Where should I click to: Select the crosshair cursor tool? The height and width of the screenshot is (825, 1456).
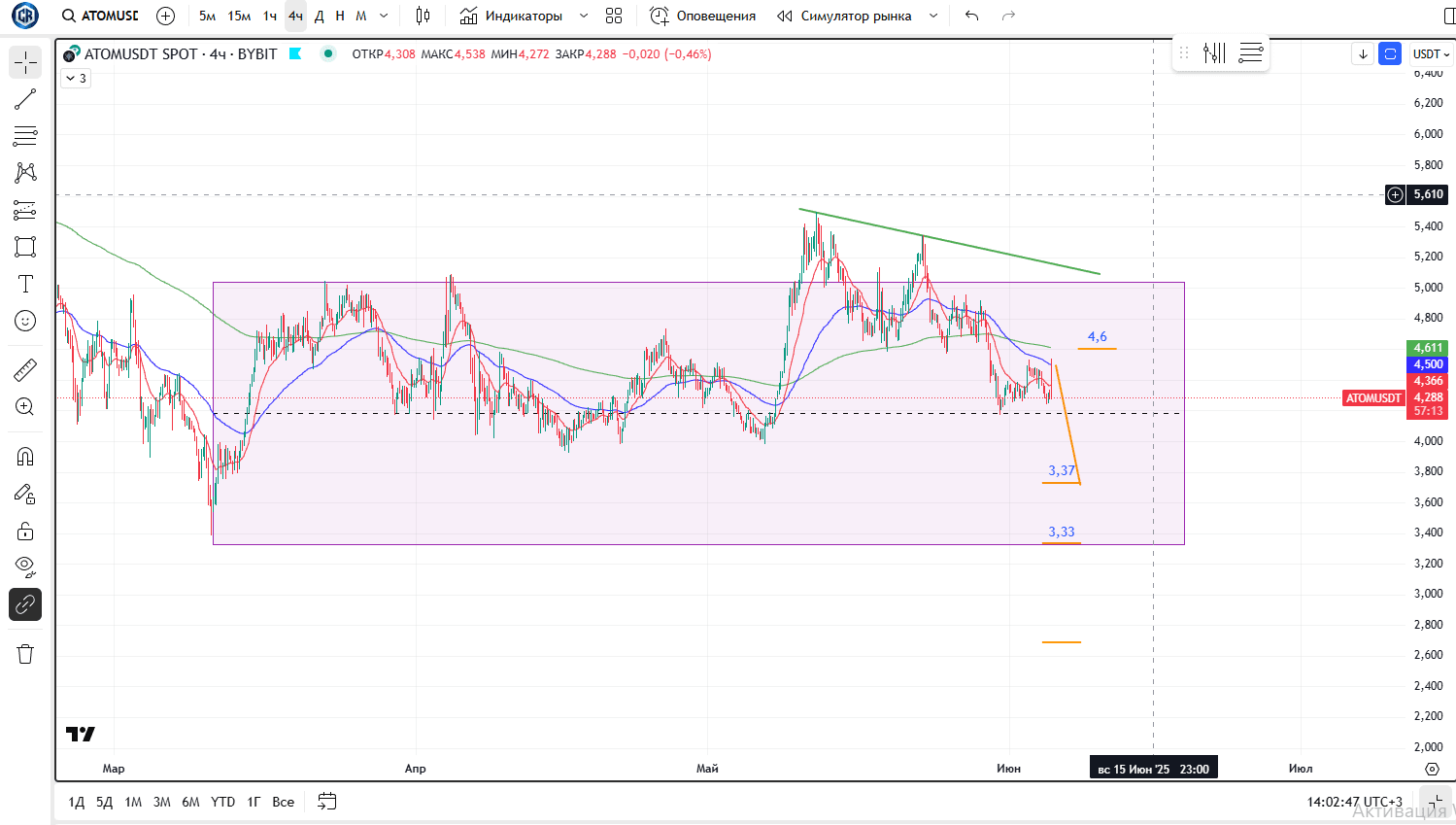tap(25, 63)
